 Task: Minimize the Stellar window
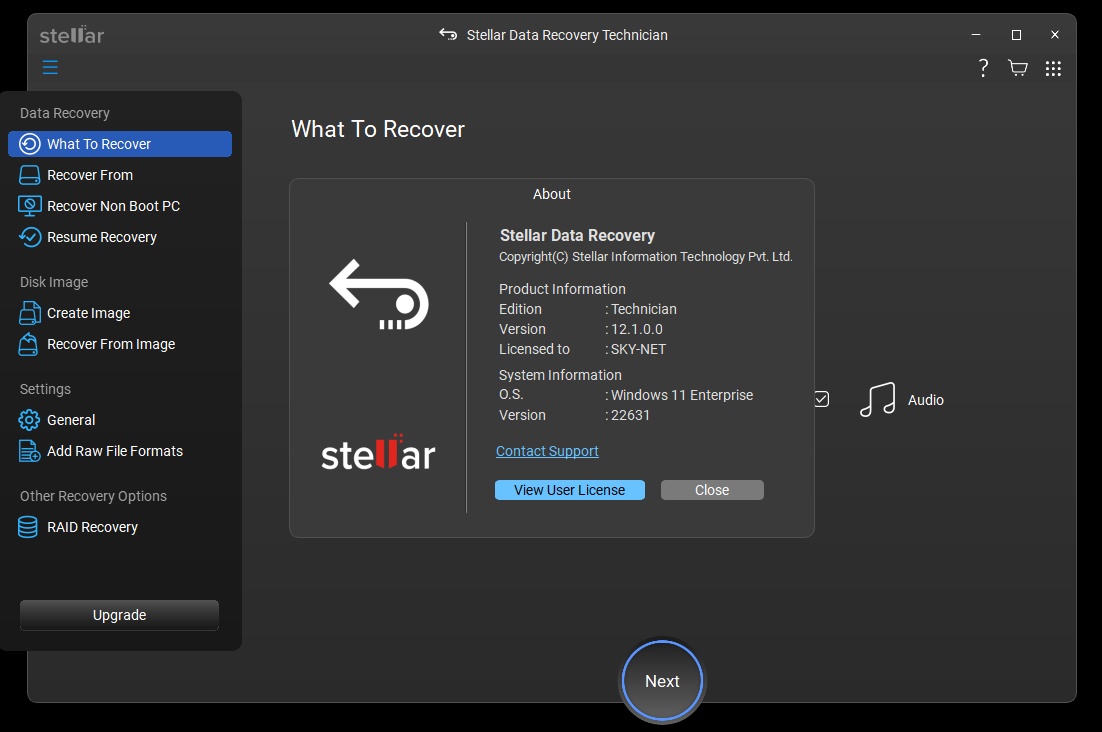(976, 34)
